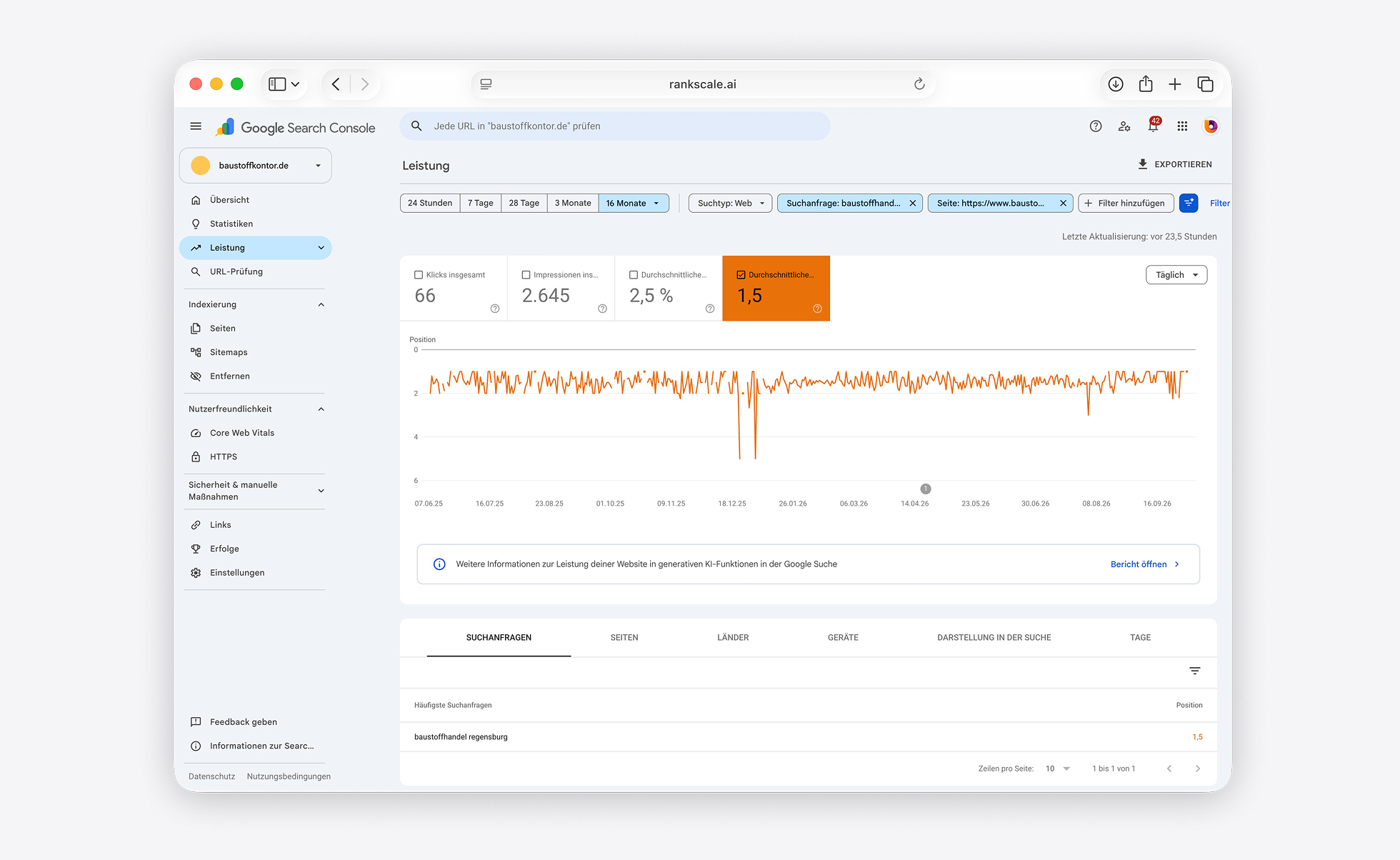Open a new Safari tab
Viewport: 1400px width, 860px height.
[x=1175, y=84]
